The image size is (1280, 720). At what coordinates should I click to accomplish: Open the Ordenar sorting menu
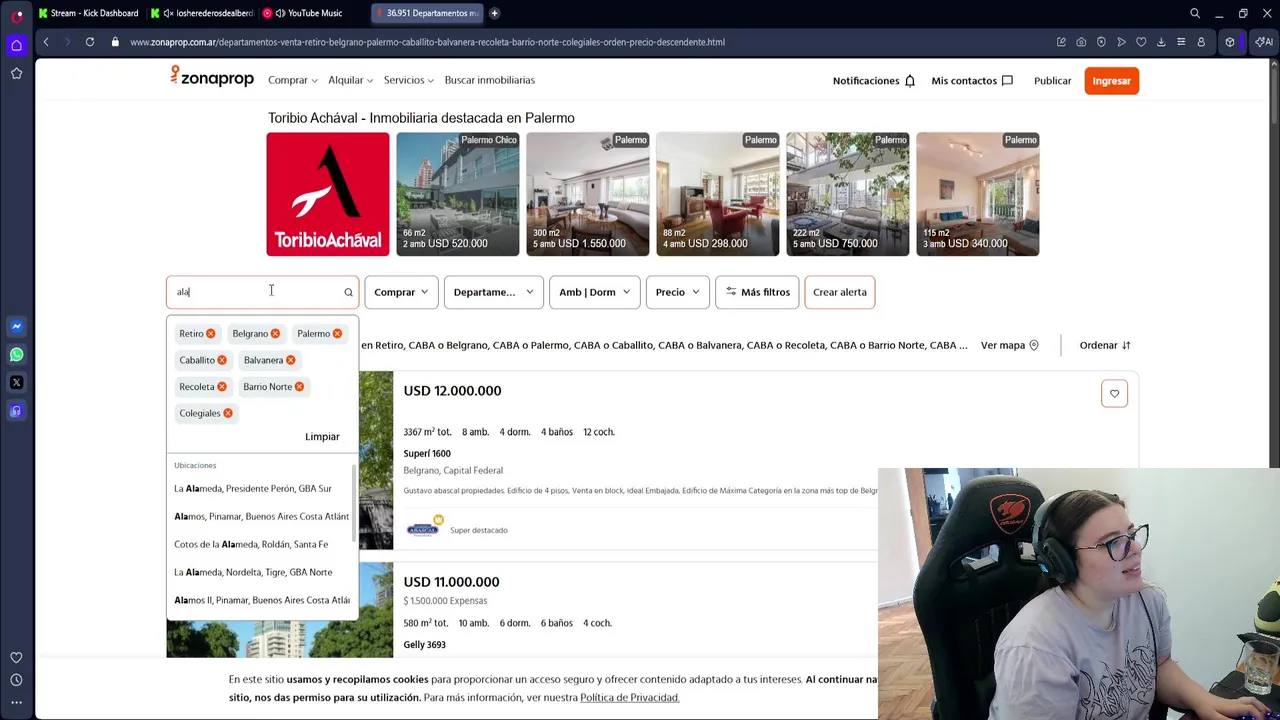point(1105,345)
